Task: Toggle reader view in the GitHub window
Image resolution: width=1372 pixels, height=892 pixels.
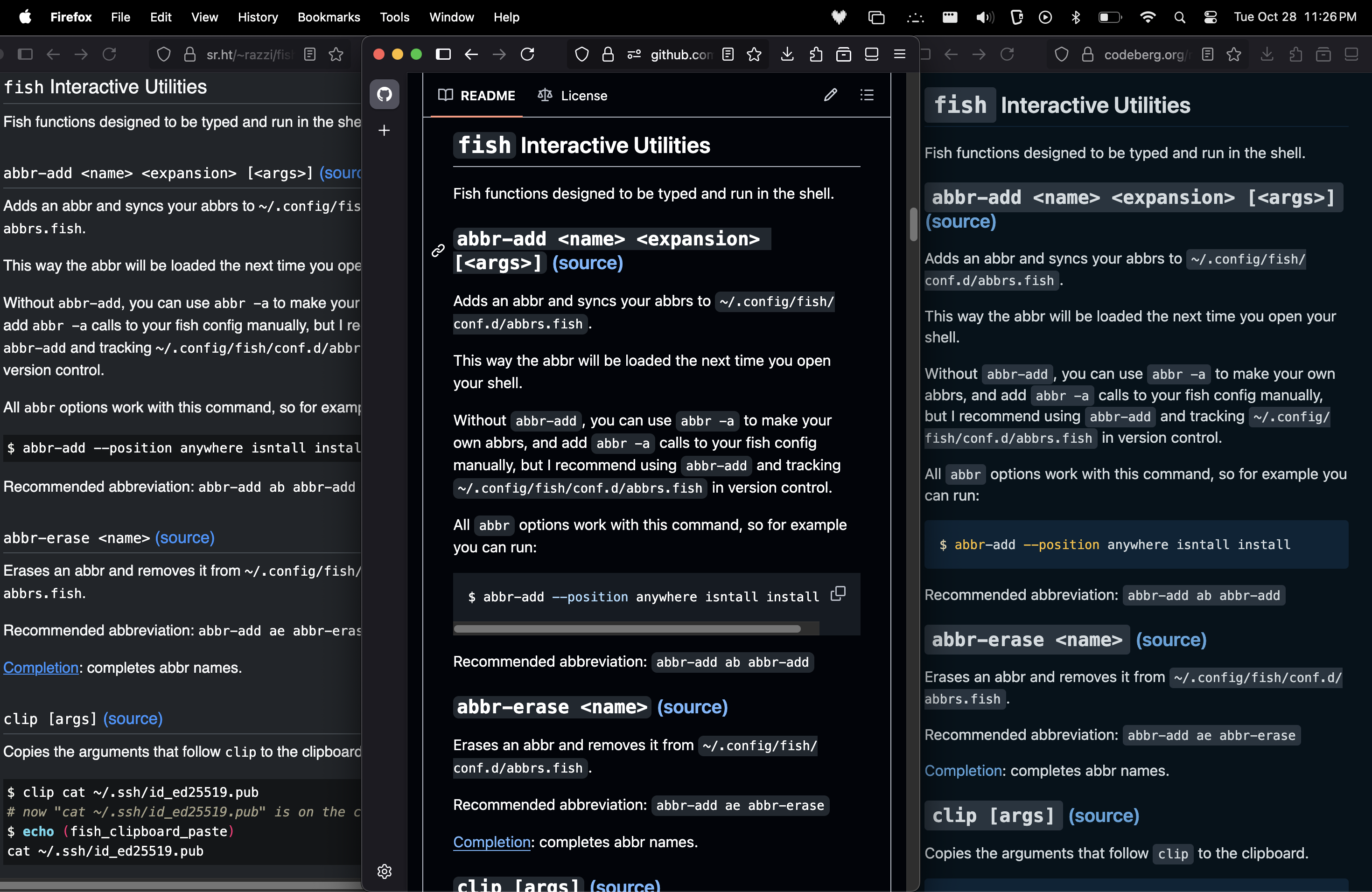Action: point(728,54)
